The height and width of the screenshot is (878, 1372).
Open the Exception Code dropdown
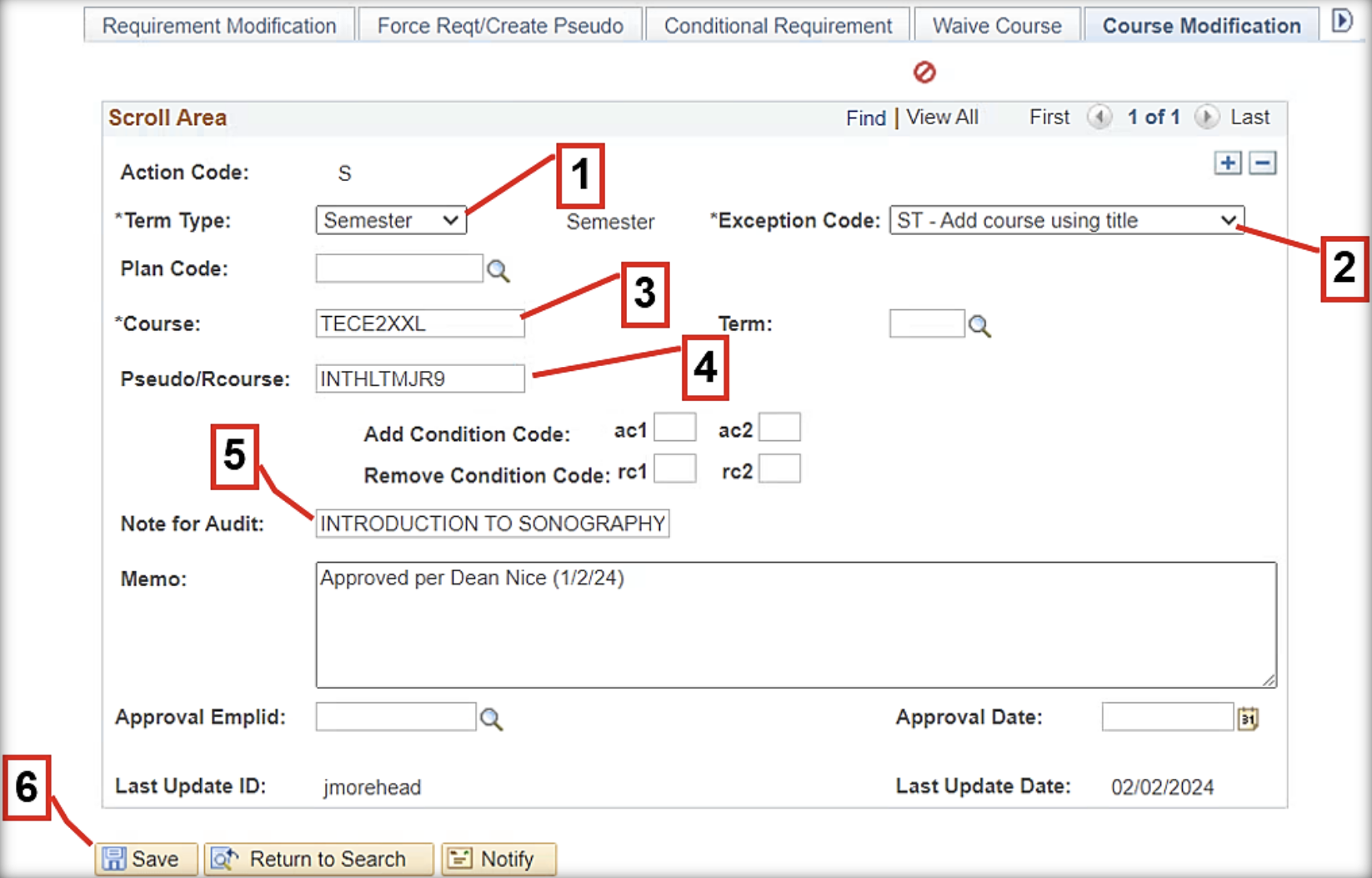[x=1066, y=221]
